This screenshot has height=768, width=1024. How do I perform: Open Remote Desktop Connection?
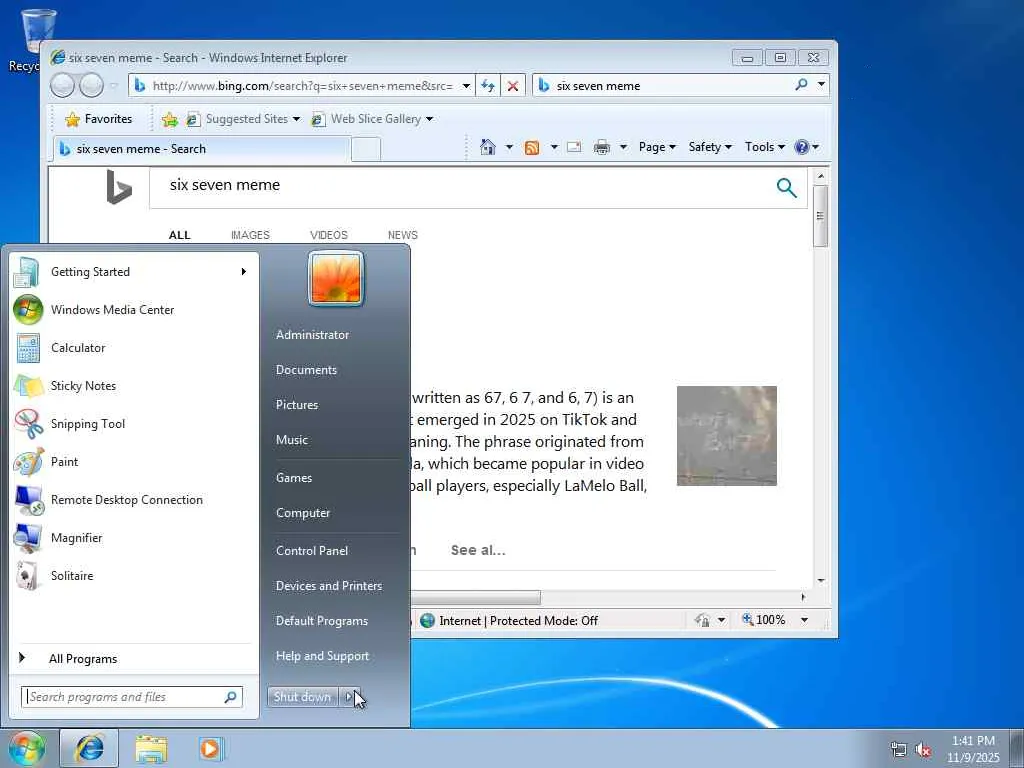pos(135,500)
